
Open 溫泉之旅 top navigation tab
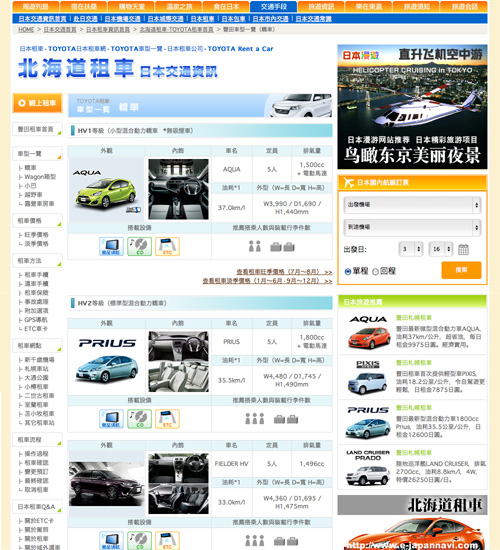click(x=179, y=6)
